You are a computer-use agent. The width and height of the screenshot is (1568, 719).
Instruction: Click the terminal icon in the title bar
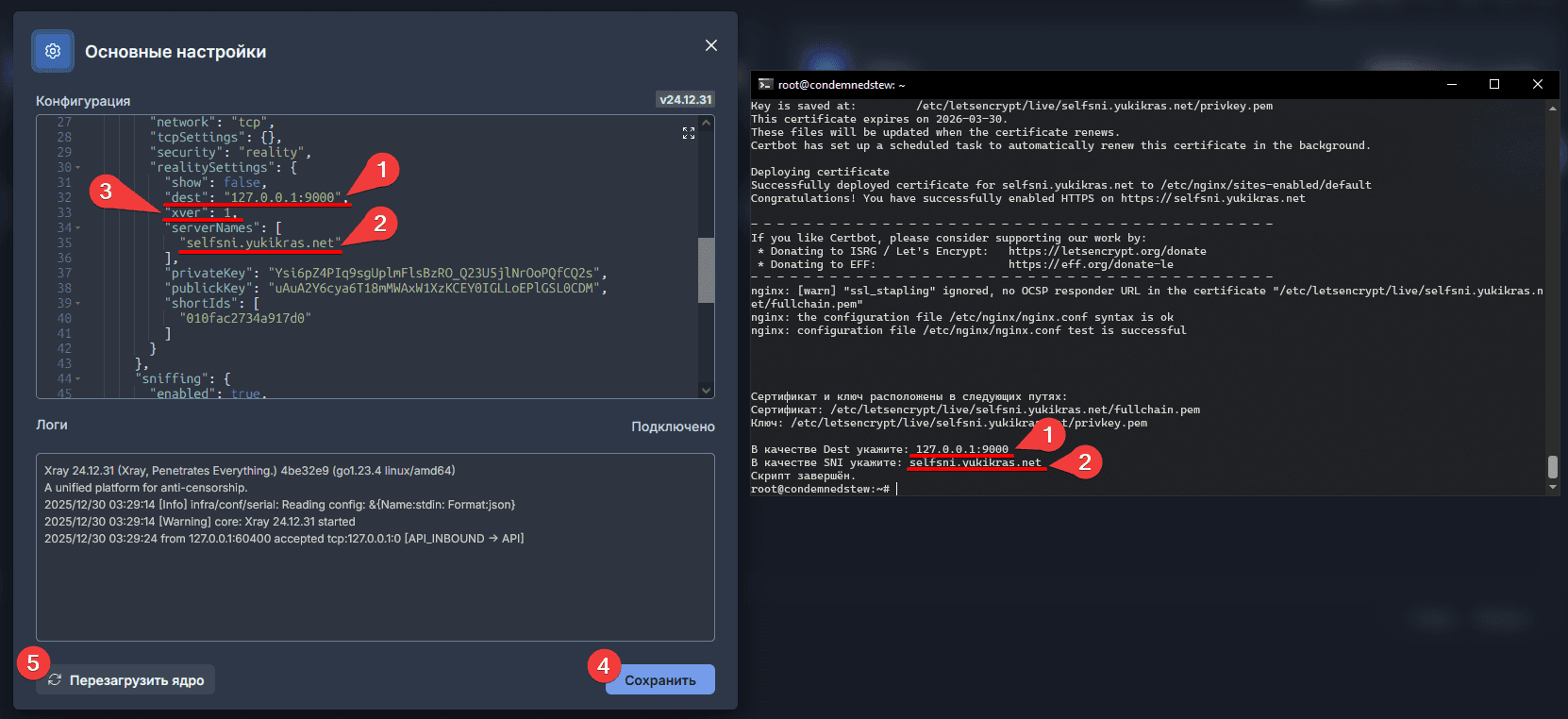(765, 85)
